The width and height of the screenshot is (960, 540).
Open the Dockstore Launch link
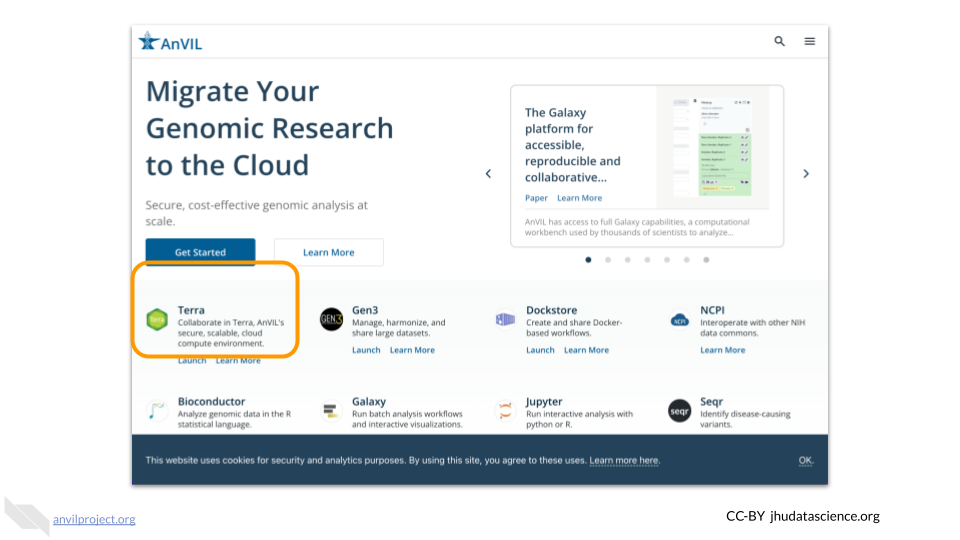(x=540, y=350)
